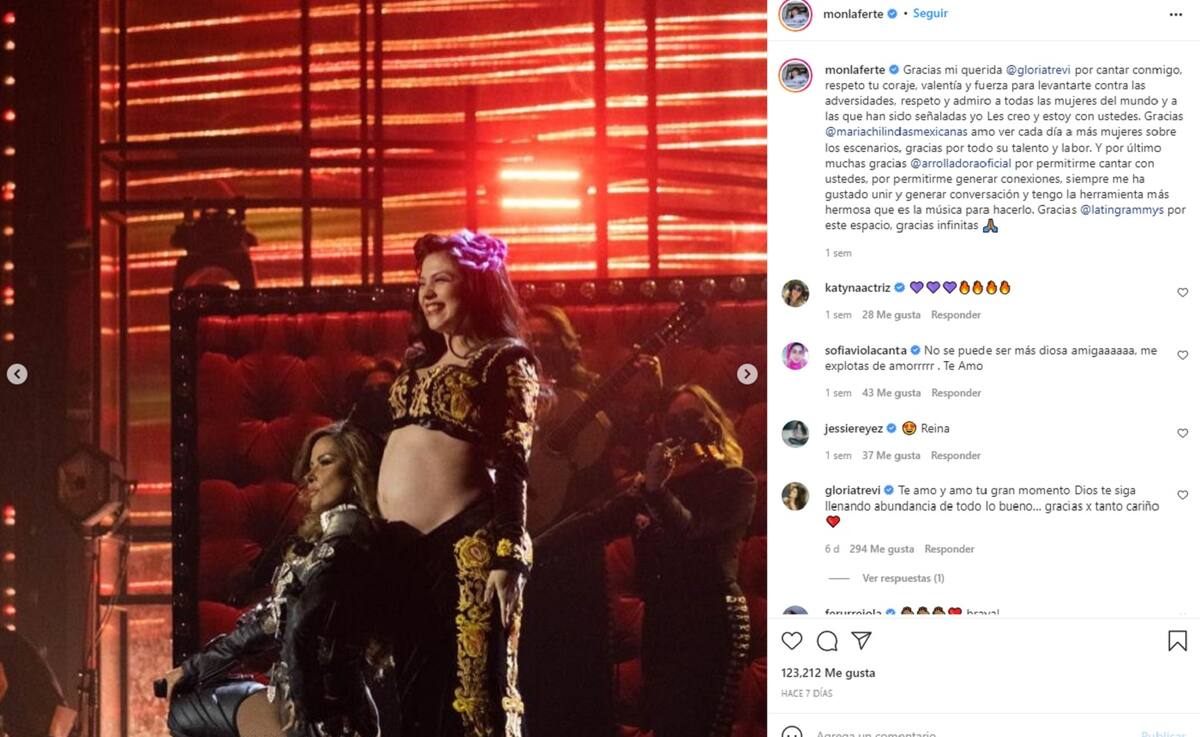Reply to jessiereyez's comment with Responder
This screenshot has width=1200, height=737.
956,455
